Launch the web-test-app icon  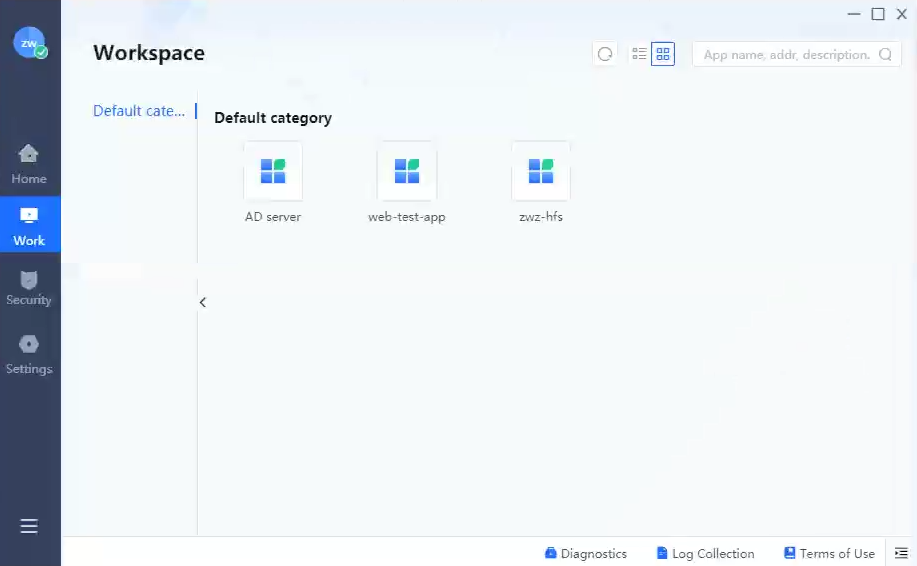pos(407,171)
